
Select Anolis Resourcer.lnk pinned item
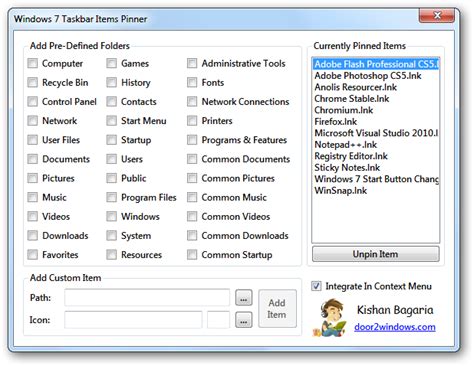[376, 87]
